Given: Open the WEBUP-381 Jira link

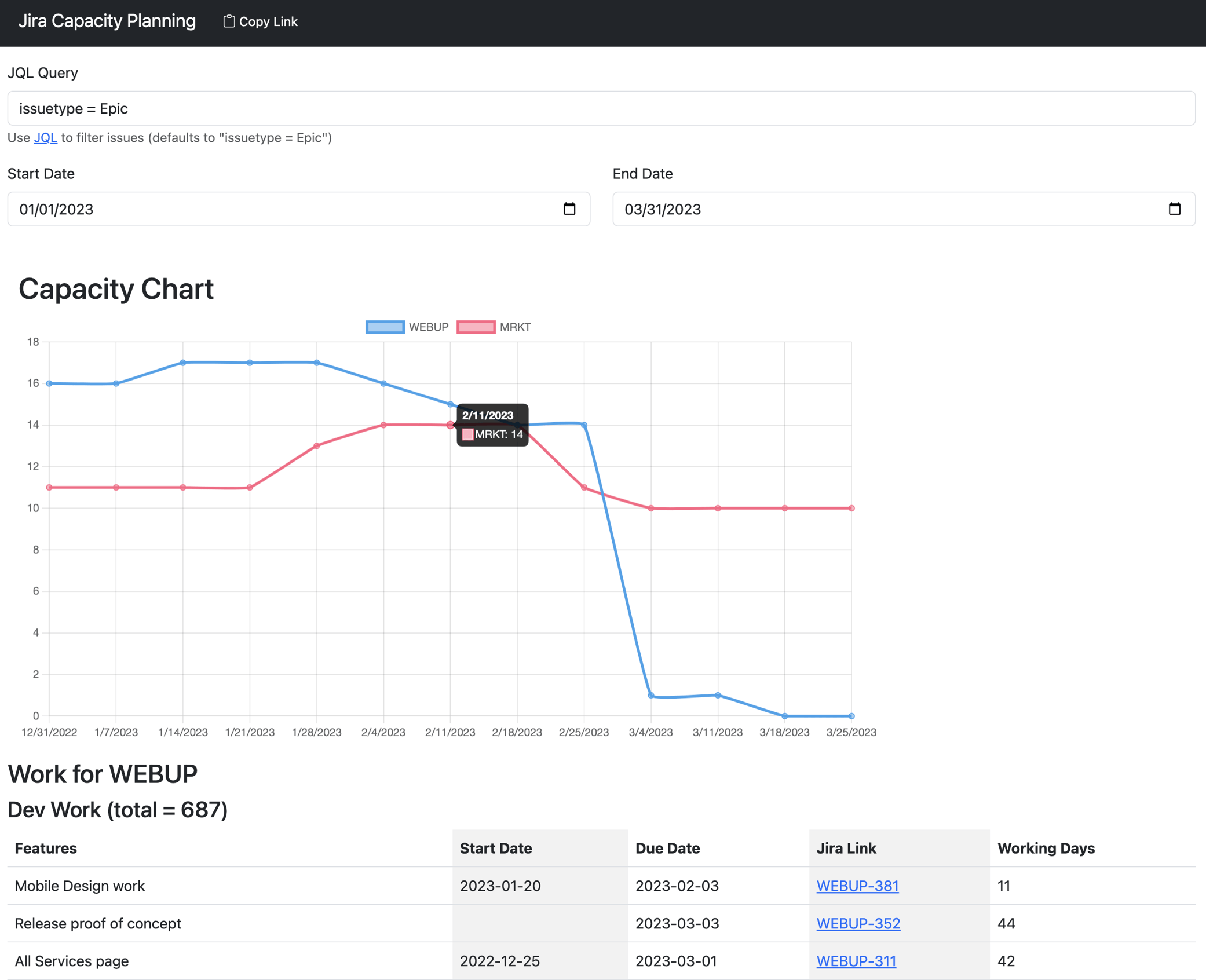Looking at the screenshot, I should [x=857, y=886].
